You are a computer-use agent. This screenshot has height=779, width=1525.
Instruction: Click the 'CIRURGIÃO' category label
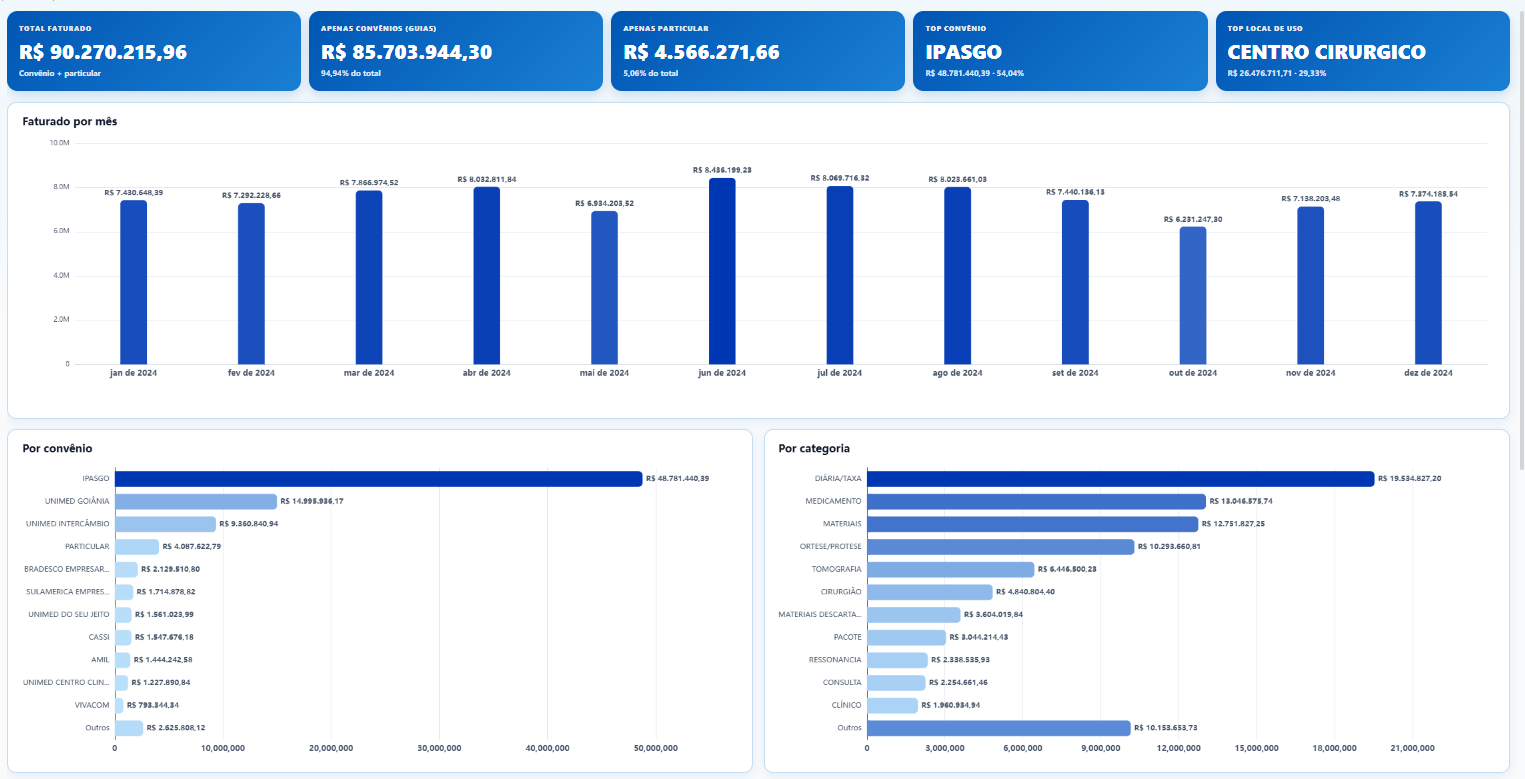[x=840, y=592]
